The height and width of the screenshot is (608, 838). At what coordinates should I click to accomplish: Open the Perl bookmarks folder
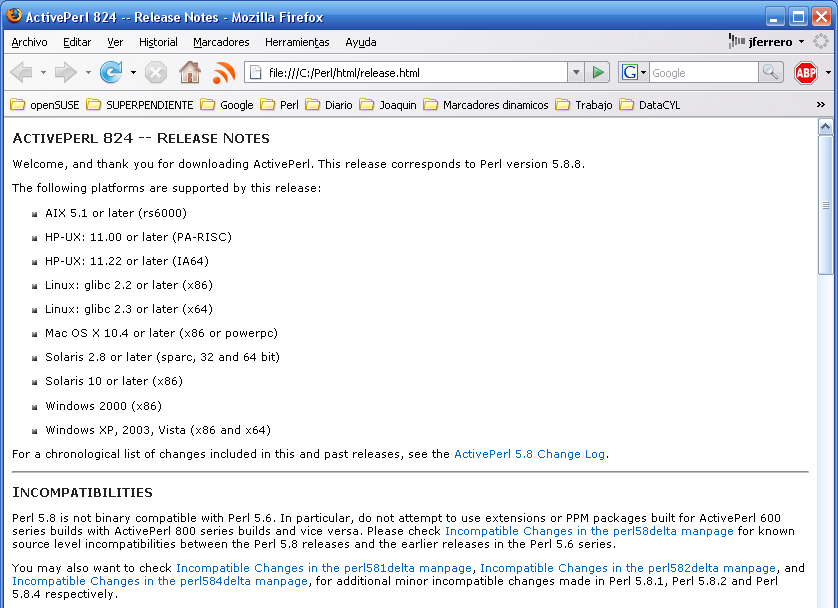coord(280,105)
